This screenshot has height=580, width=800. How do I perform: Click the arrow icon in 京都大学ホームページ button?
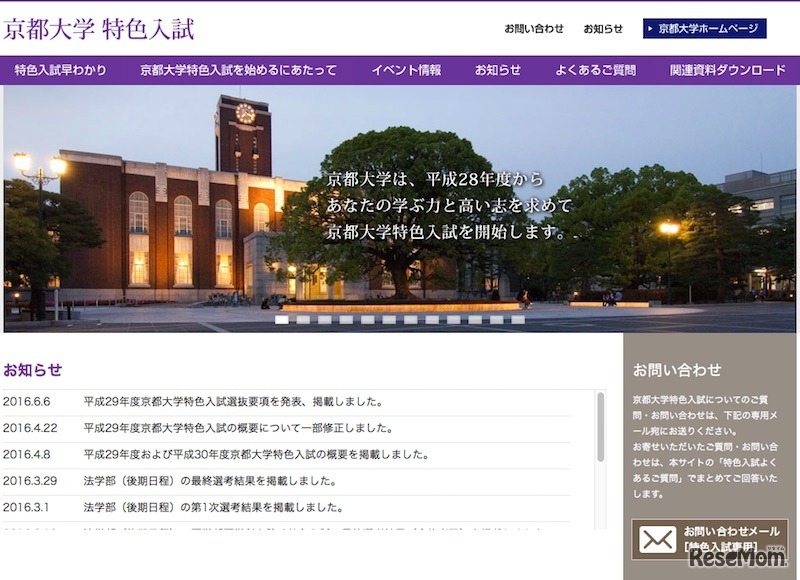coord(650,29)
